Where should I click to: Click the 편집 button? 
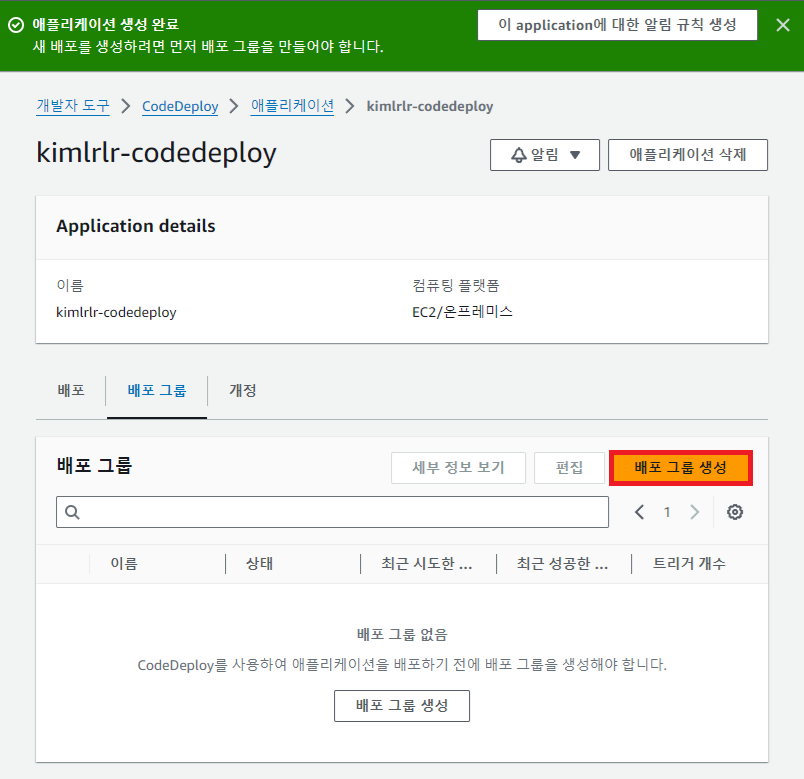569,467
